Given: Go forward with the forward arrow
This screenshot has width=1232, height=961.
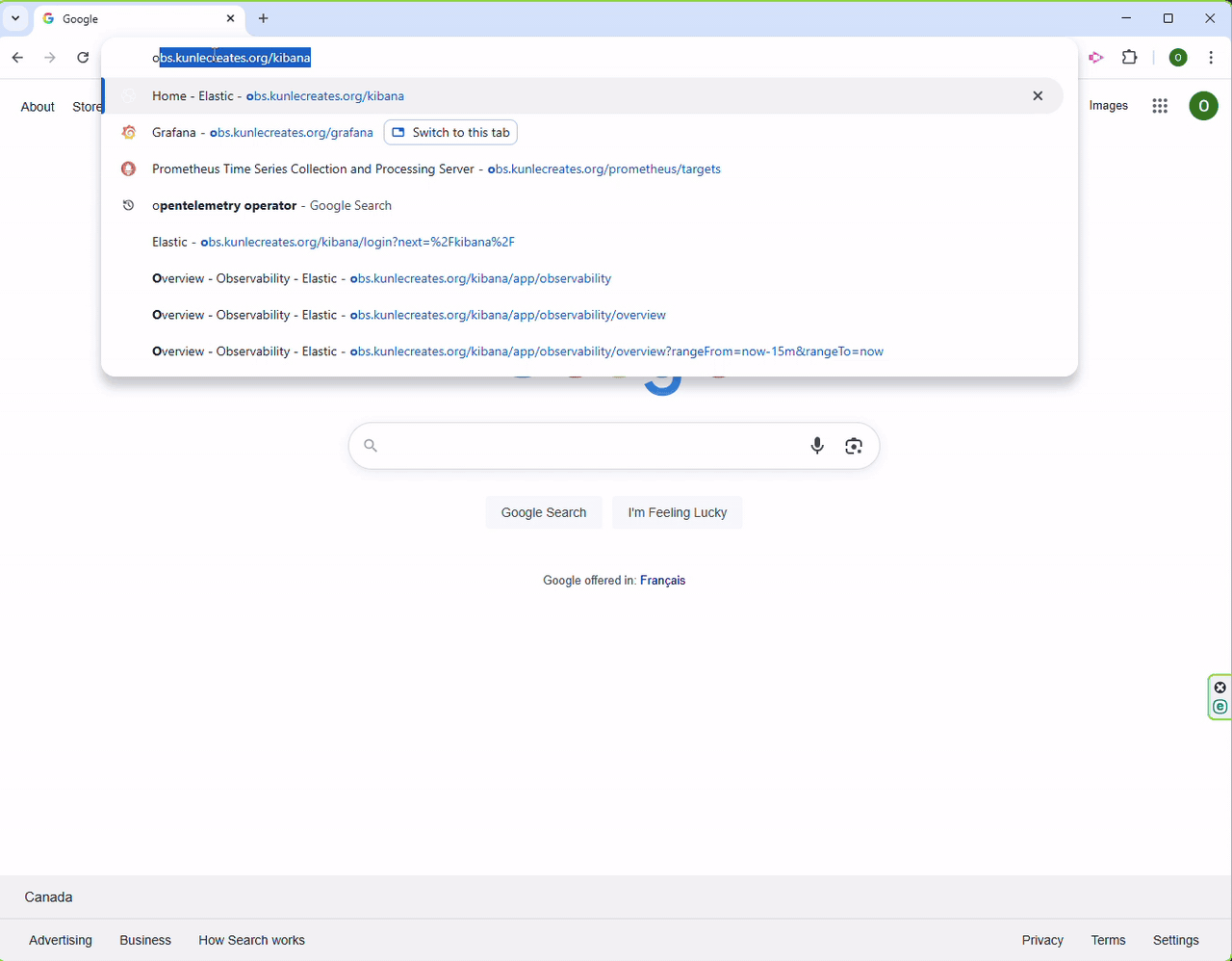Looking at the screenshot, I should [50, 58].
